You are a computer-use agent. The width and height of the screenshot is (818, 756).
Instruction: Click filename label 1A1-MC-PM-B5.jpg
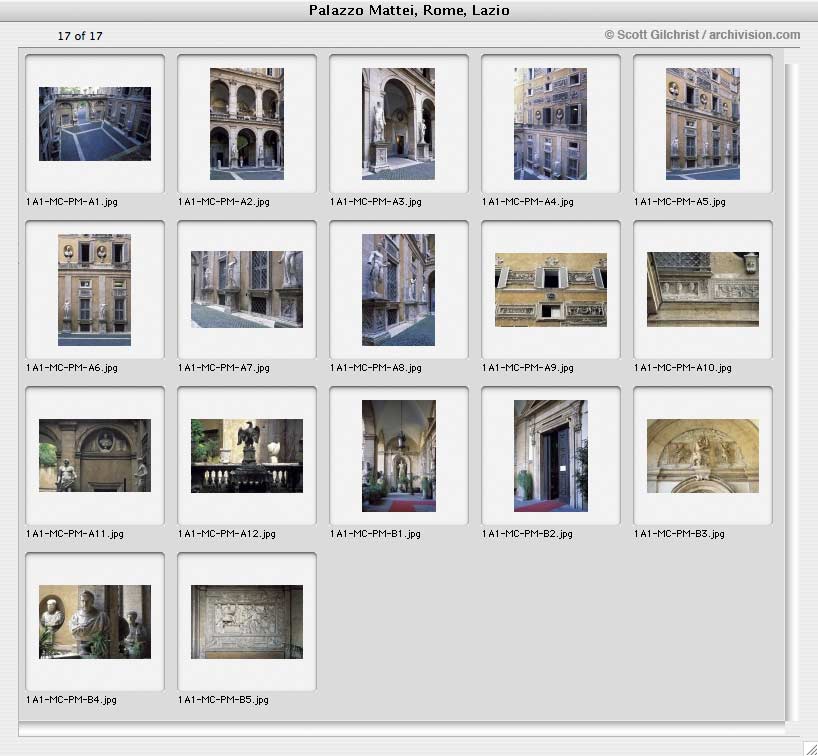[x=223, y=700]
